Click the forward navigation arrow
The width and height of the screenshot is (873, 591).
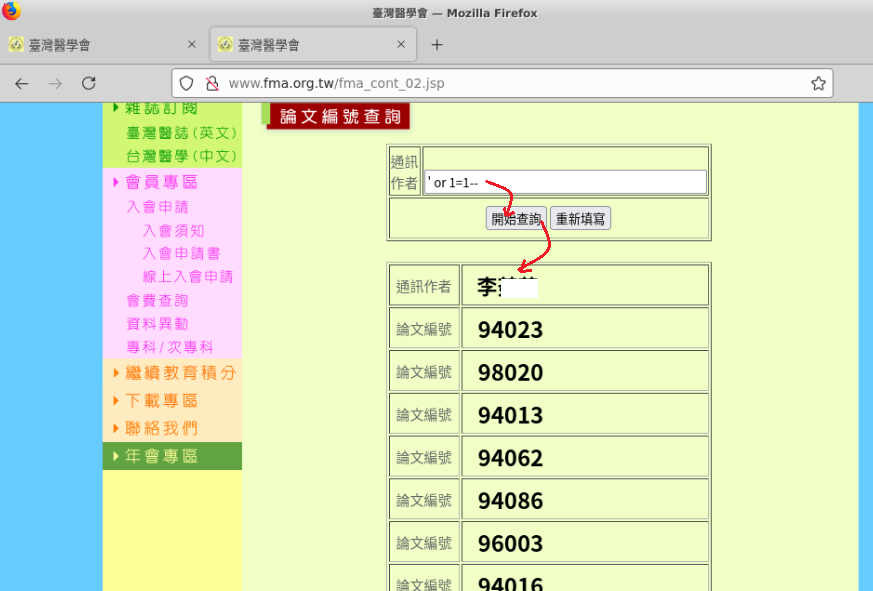[55, 84]
